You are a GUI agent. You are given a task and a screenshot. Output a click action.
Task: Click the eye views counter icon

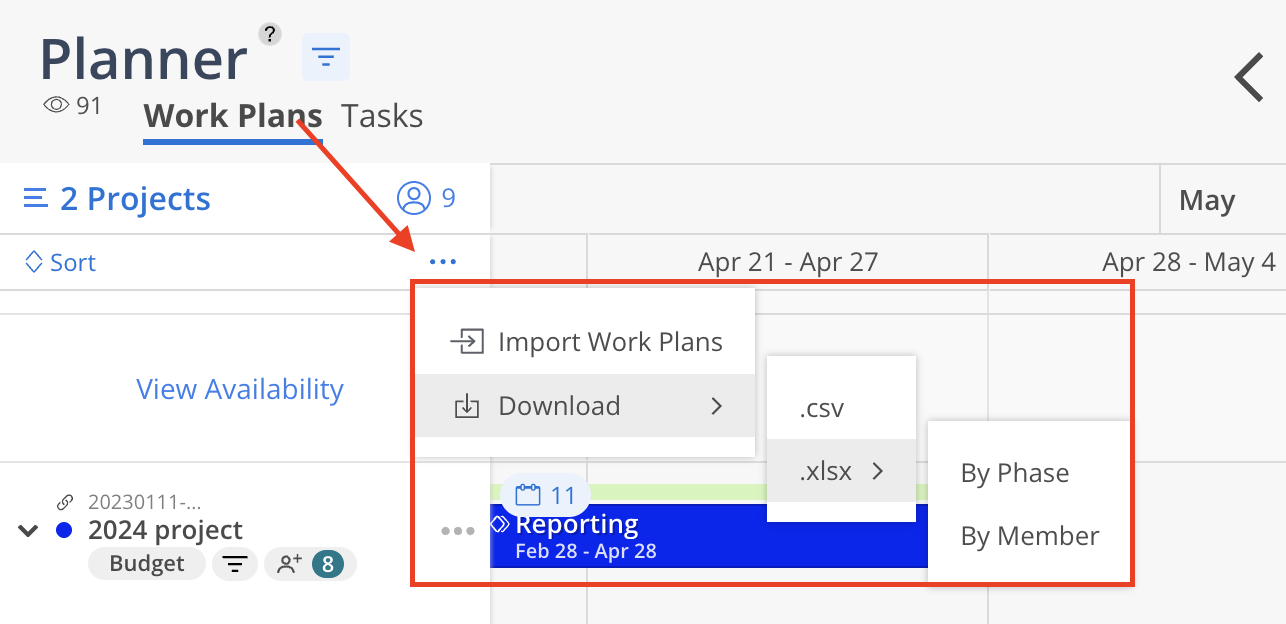click(x=57, y=105)
